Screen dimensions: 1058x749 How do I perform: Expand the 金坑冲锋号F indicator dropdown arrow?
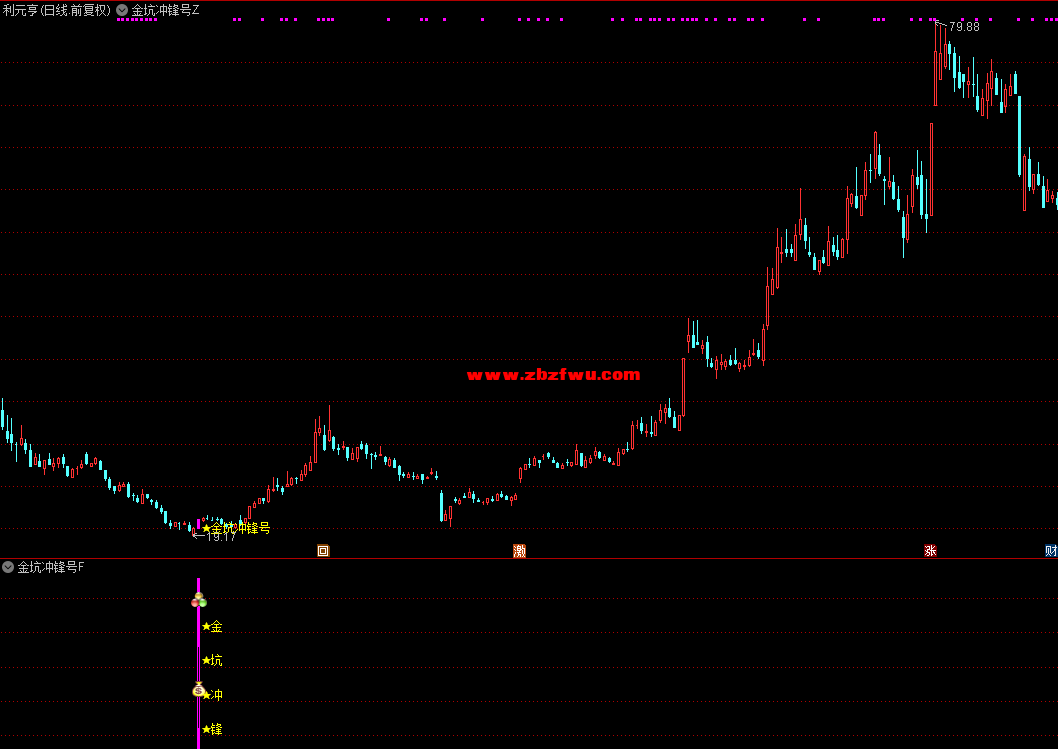(8, 568)
